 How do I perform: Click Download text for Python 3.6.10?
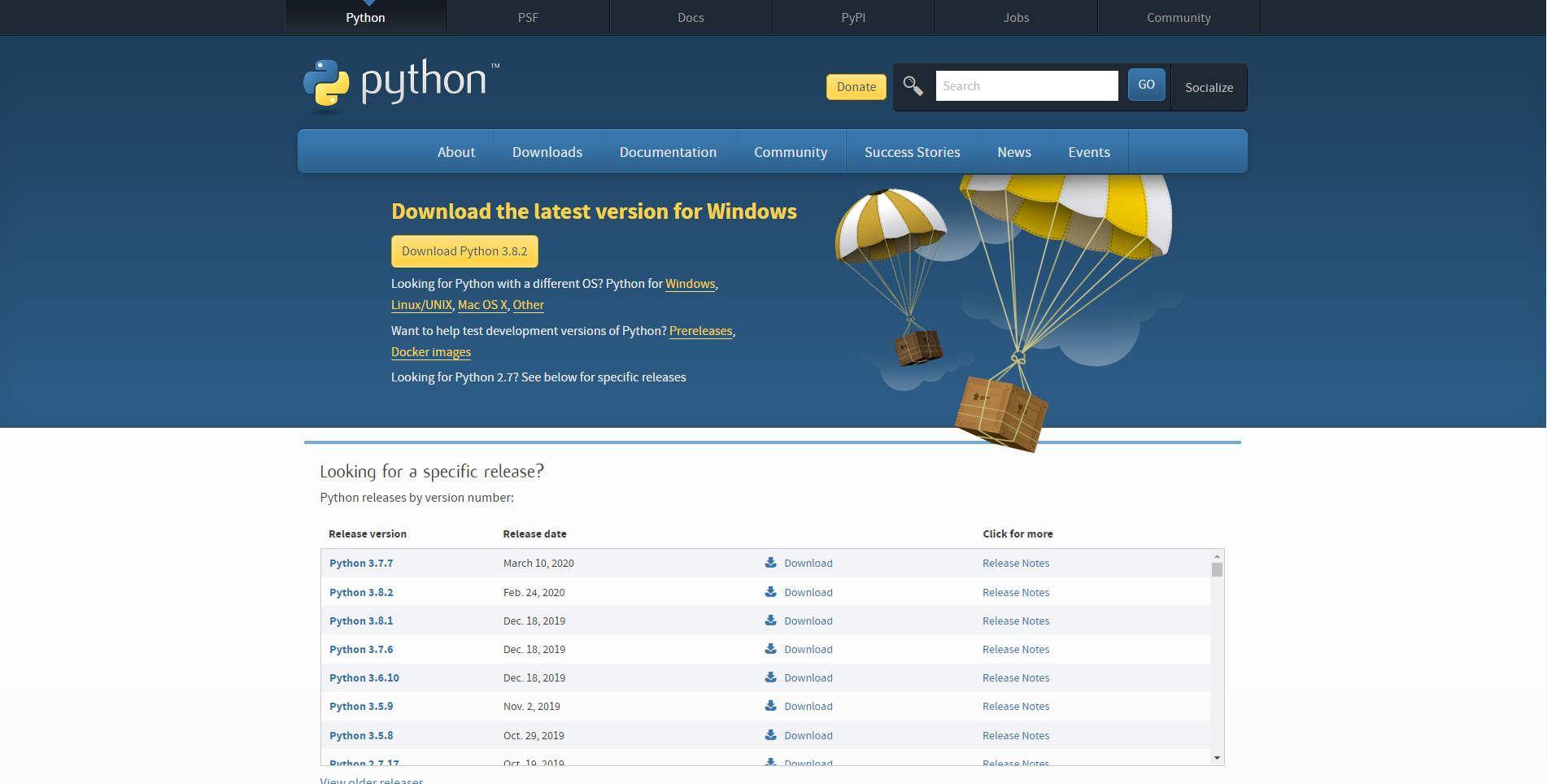[808, 677]
